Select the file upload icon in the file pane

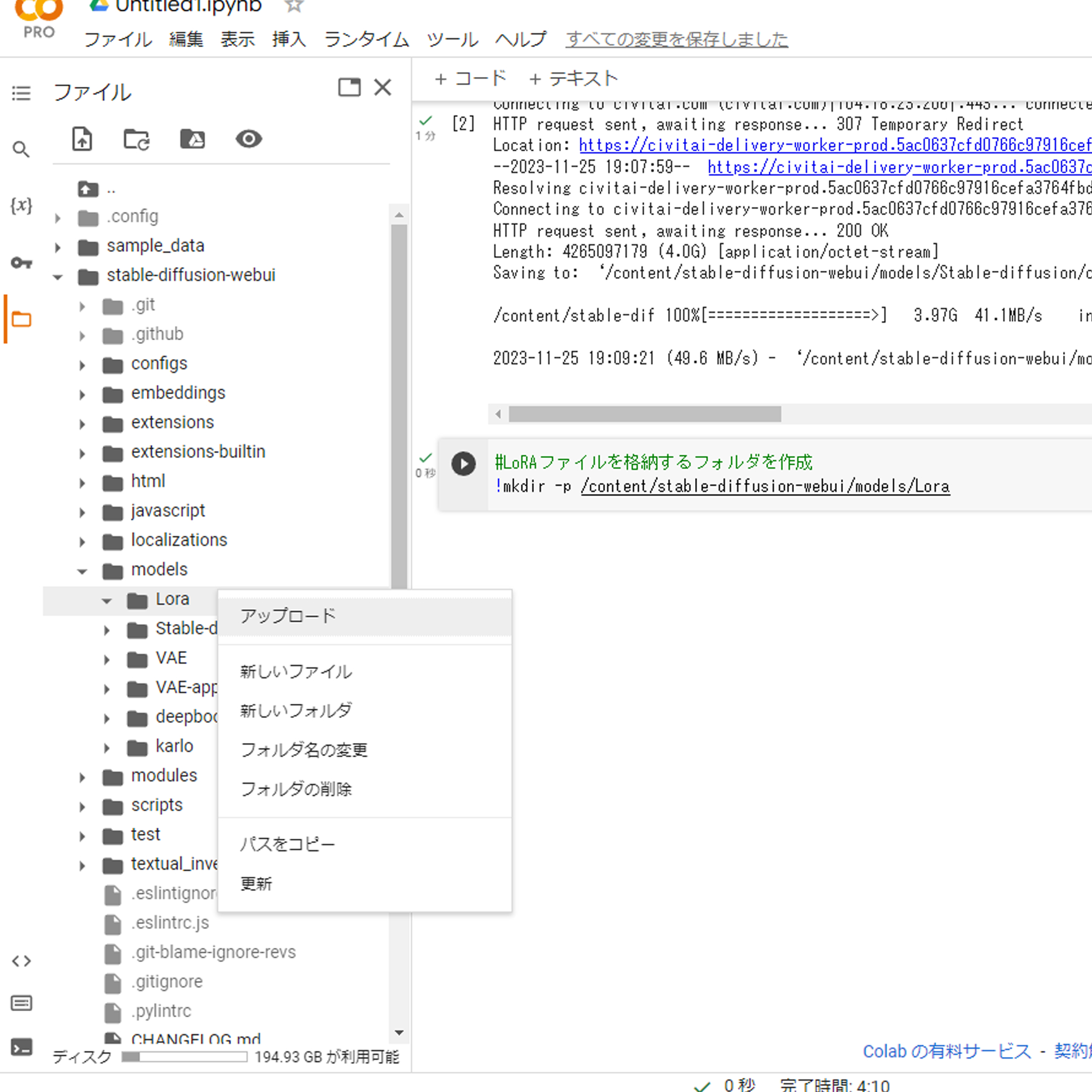[x=81, y=139]
